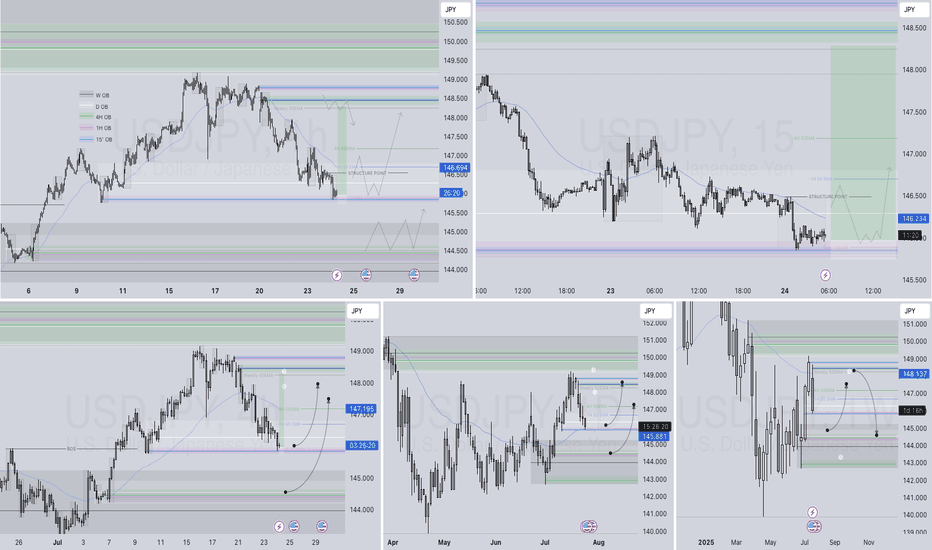
Task: Open JPY currency selector on 15-minute chart
Action: [x=914, y=10]
